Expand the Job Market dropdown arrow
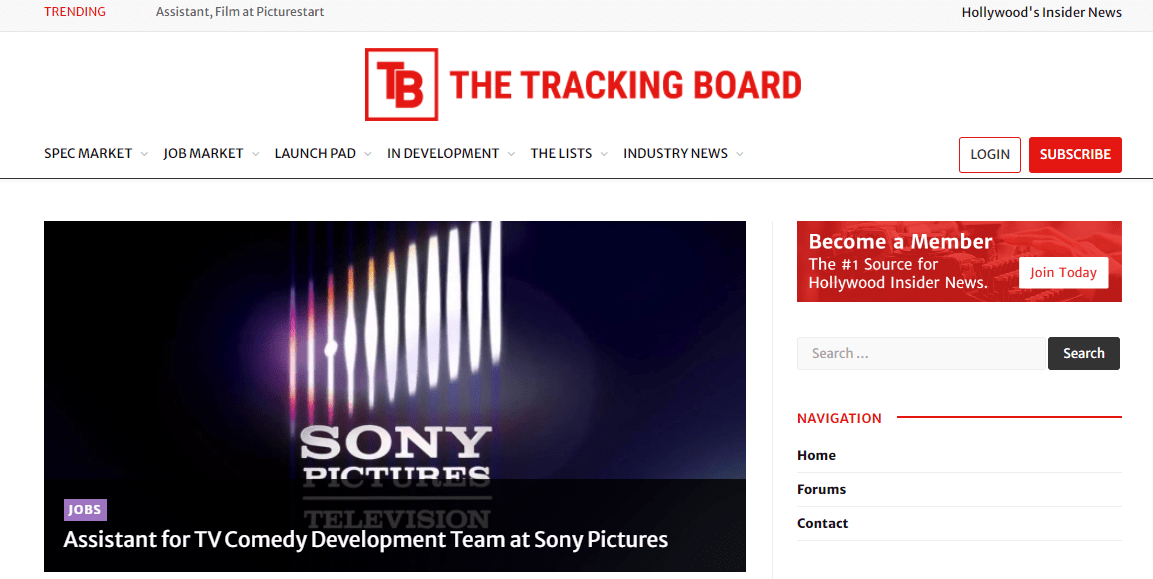 click(255, 154)
